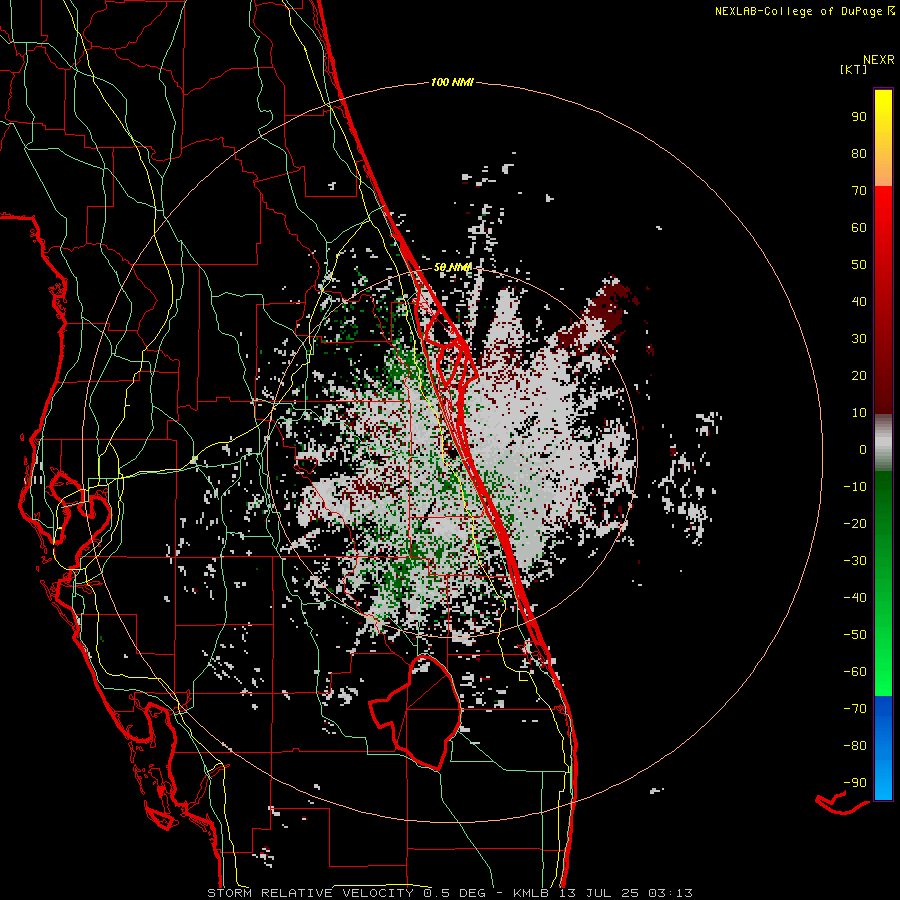Image resolution: width=900 pixels, height=900 pixels.
Task: Click the -60 scale label
Action: click(855, 672)
